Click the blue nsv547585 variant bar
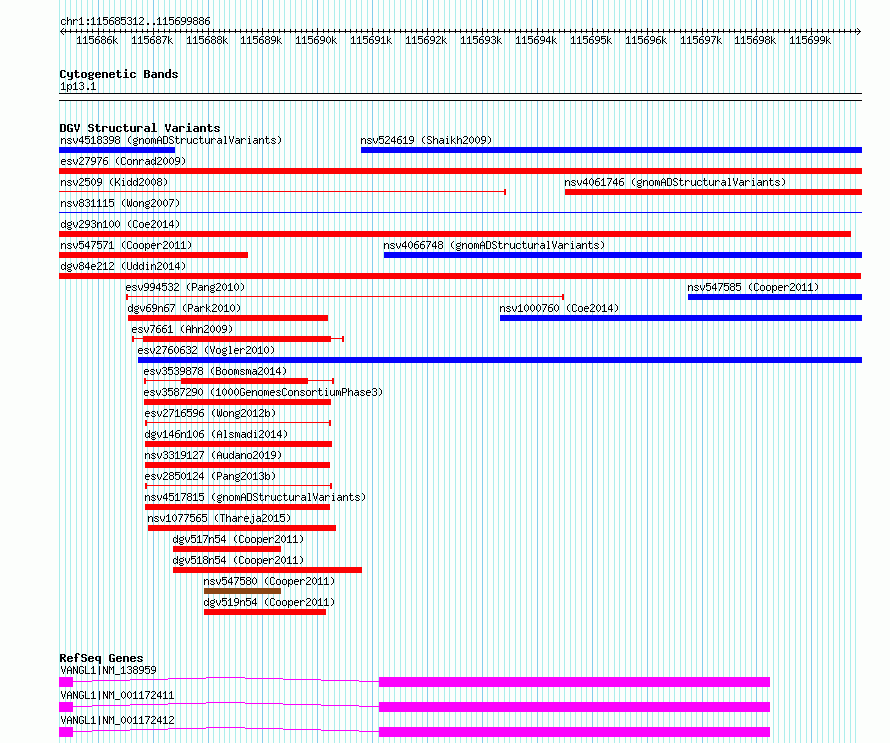The width and height of the screenshot is (890, 743). click(775, 297)
